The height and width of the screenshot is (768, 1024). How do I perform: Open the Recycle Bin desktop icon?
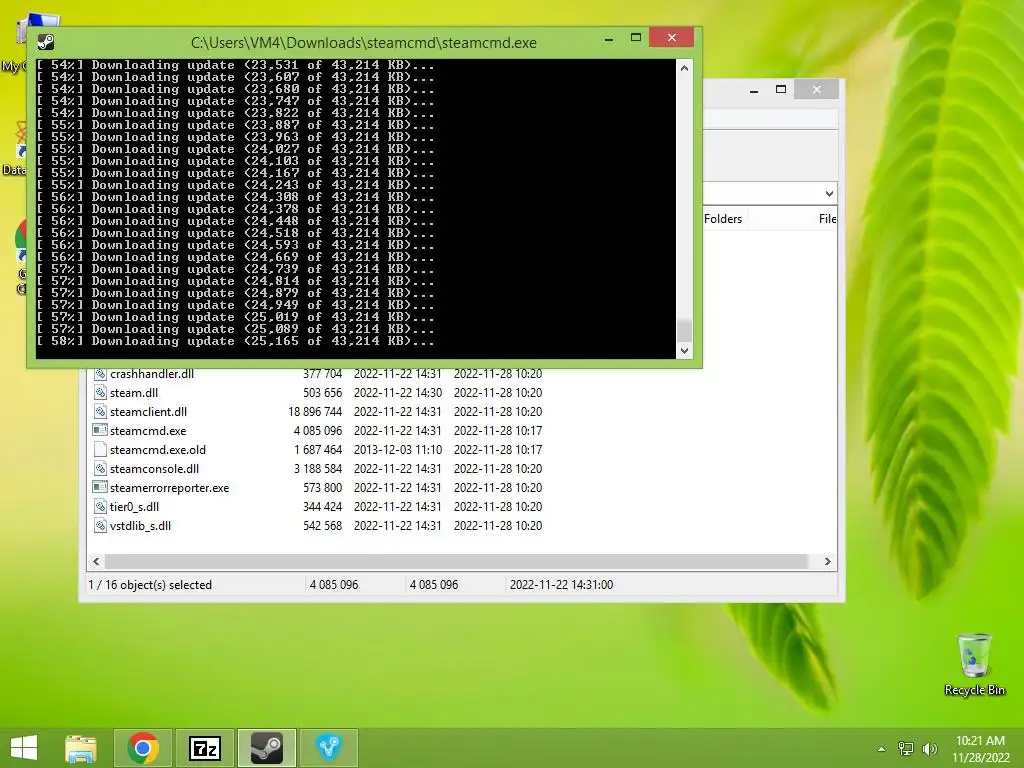click(x=974, y=664)
